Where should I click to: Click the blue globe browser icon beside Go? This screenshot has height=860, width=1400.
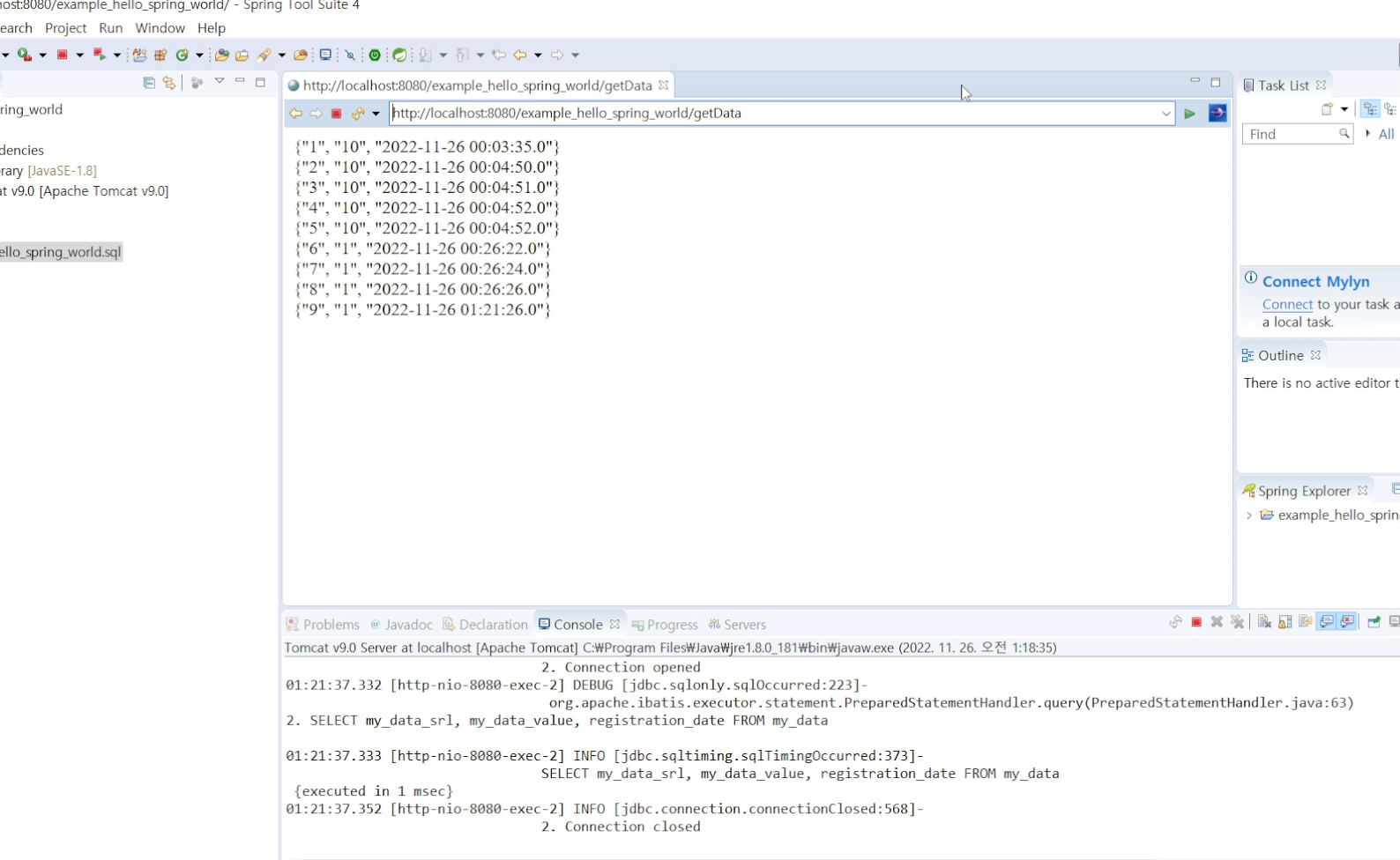[1218, 113]
